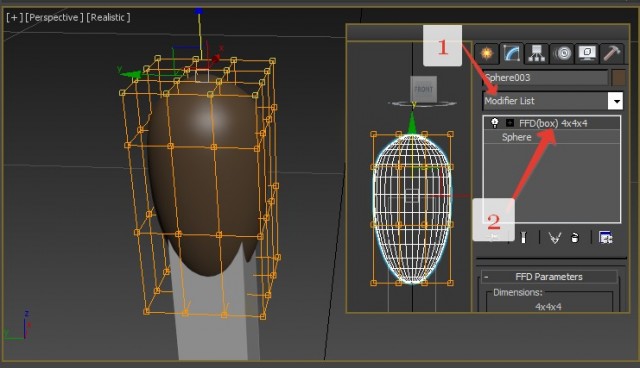Open the [Realistic] shading menu
The width and height of the screenshot is (640, 368).
tap(109, 17)
